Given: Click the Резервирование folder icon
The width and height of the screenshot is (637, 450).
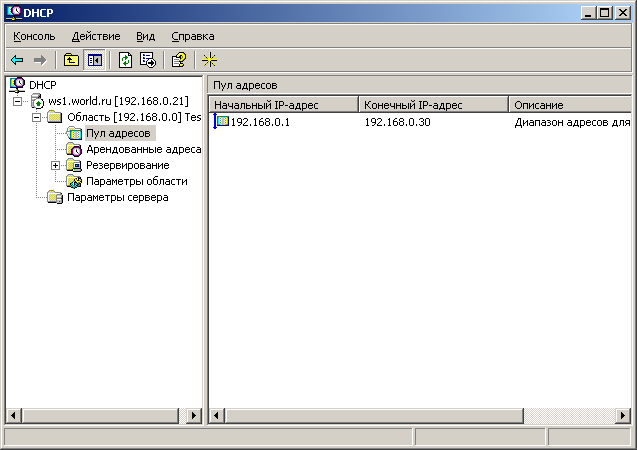Looking at the screenshot, I should (74, 165).
